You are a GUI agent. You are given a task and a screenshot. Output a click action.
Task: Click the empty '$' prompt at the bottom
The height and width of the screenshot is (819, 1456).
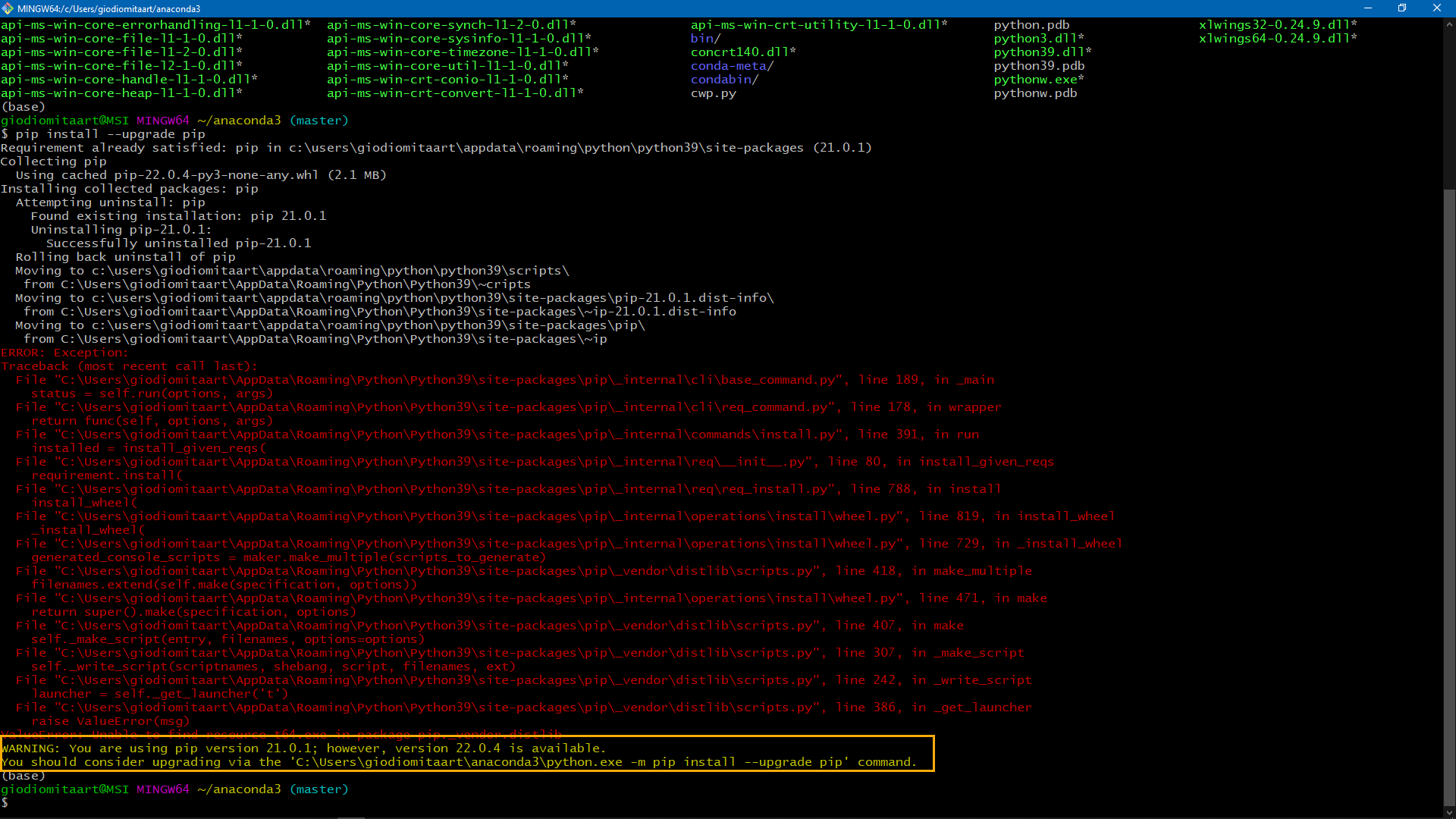5,803
